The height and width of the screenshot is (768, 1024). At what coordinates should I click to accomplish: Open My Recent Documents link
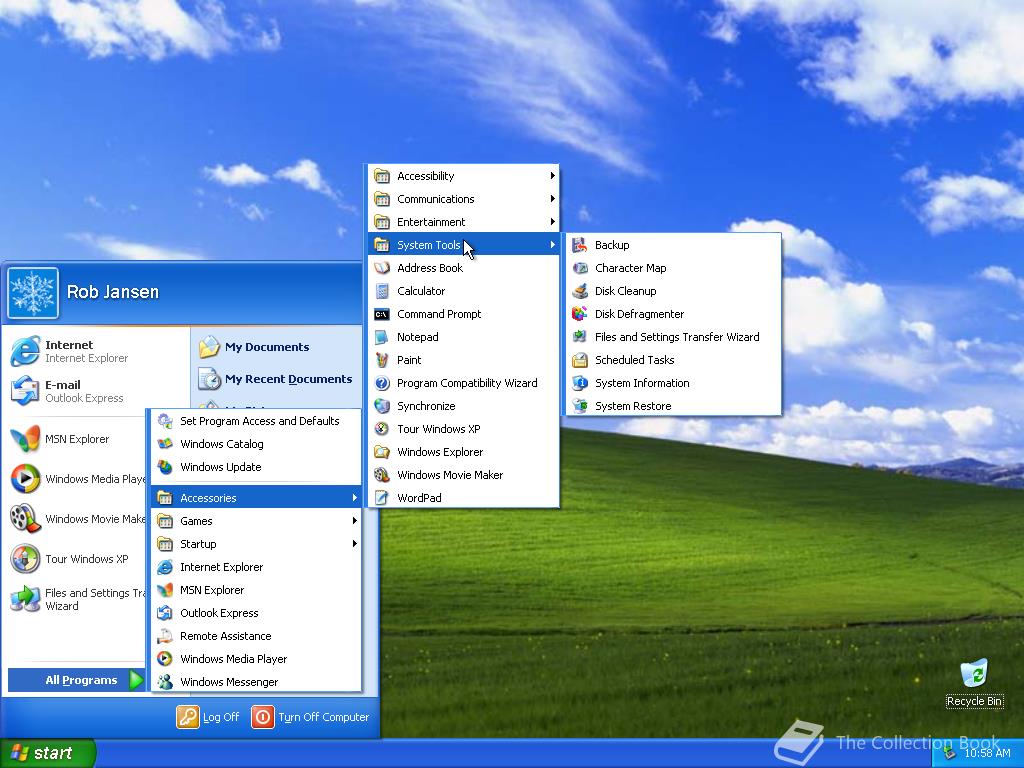275,379
